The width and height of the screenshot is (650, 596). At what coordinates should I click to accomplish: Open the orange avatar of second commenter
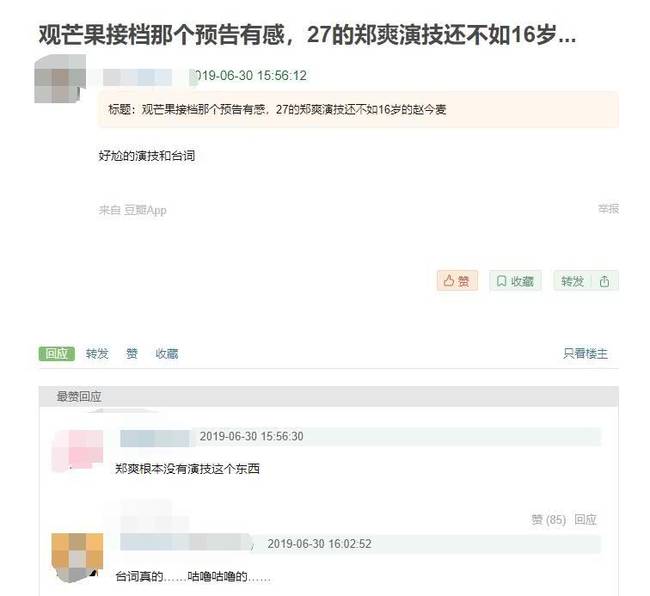pos(77,557)
